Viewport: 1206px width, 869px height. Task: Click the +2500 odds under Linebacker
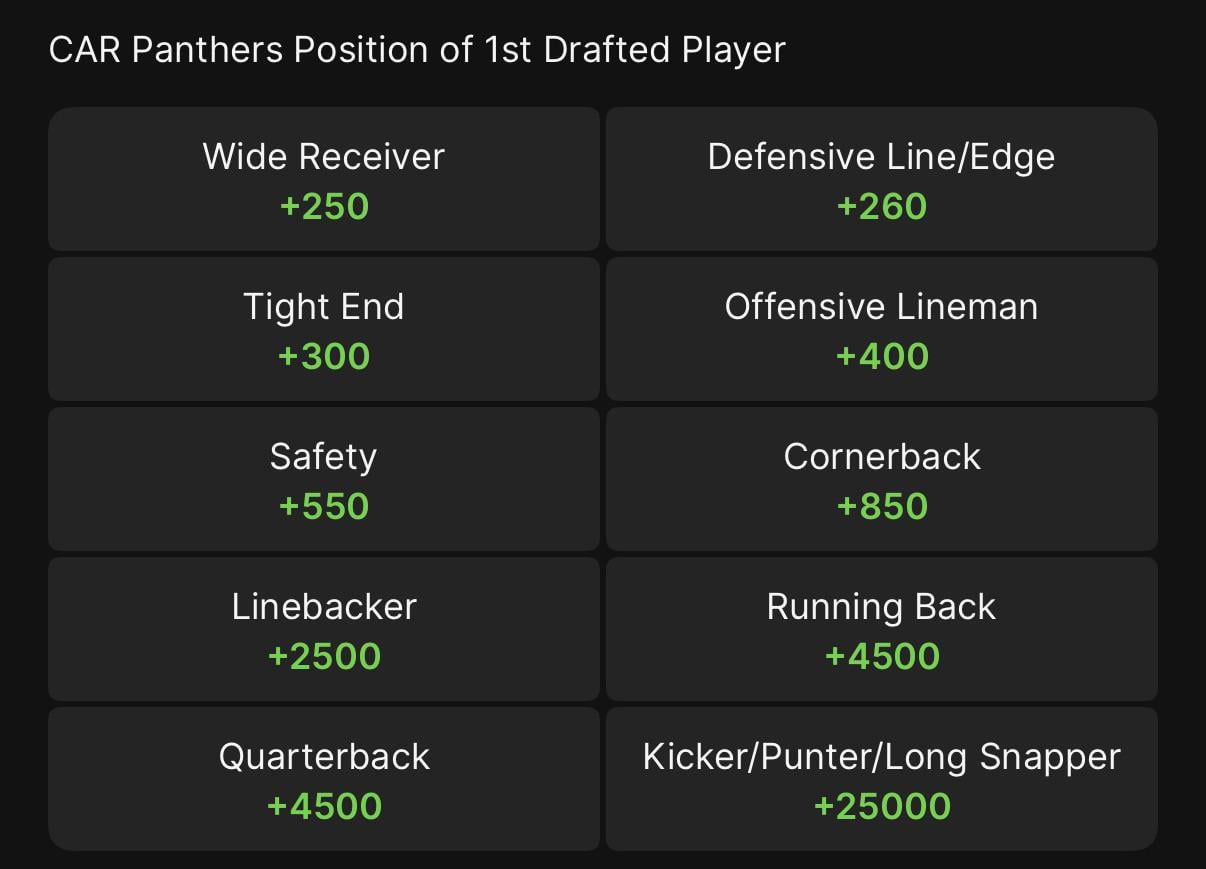coord(323,655)
